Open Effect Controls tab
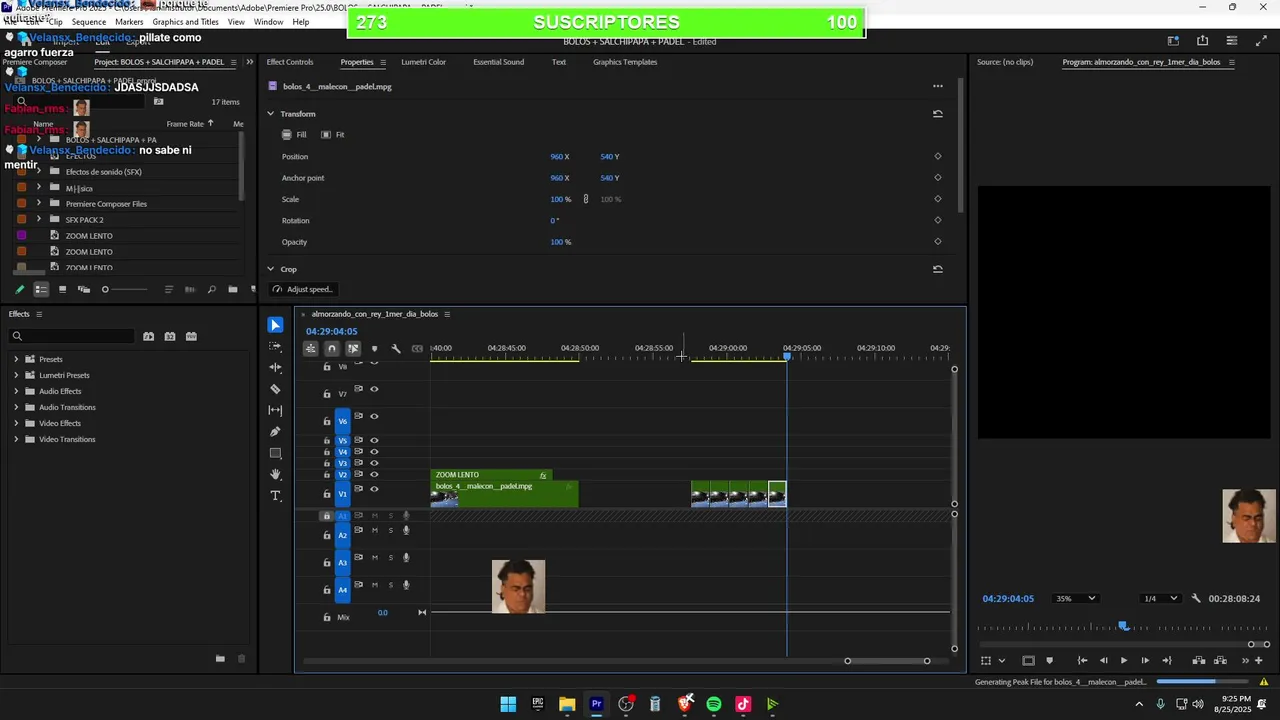 (x=290, y=62)
